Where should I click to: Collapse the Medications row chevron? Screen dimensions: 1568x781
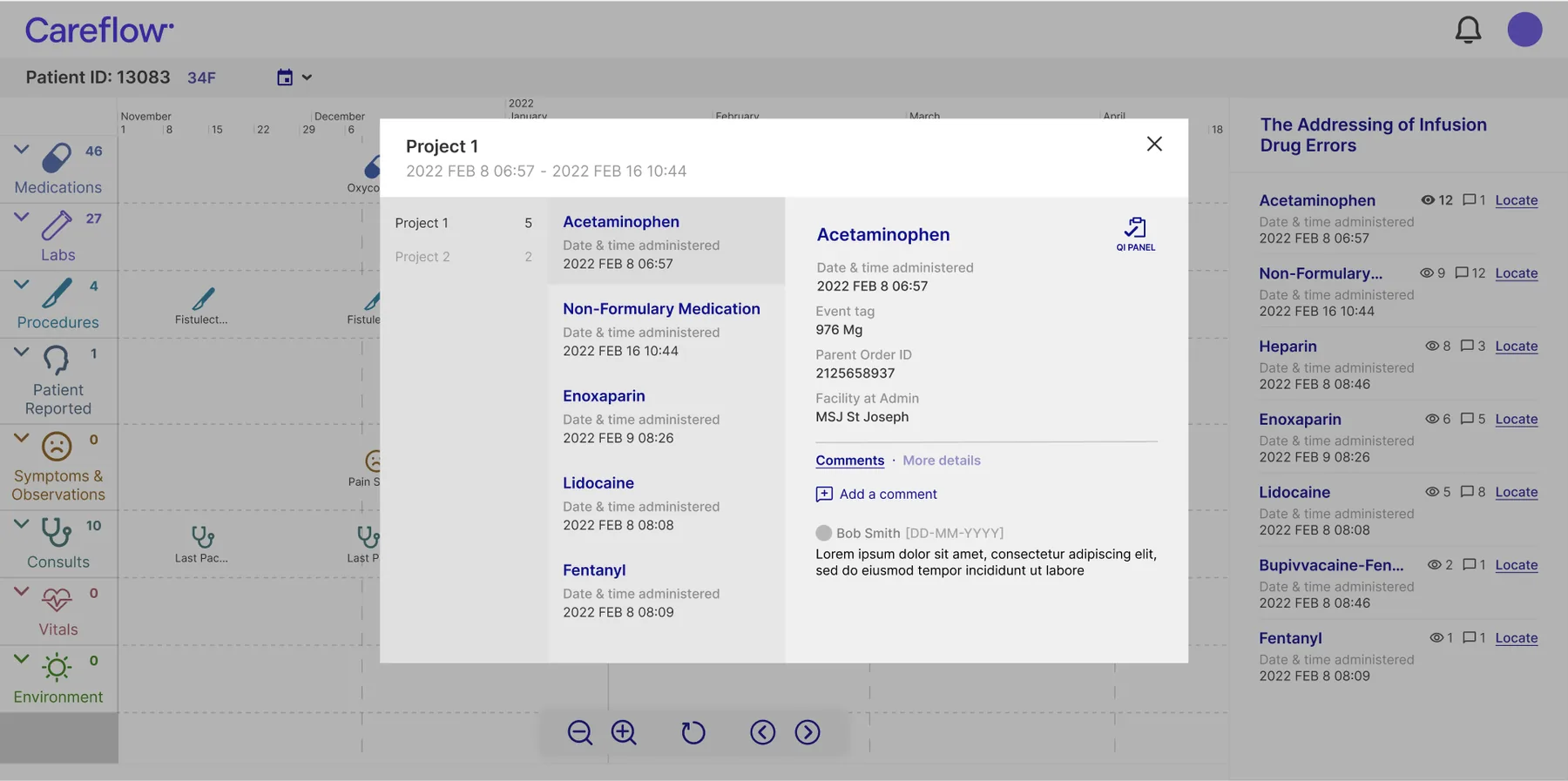pyautogui.click(x=22, y=150)
